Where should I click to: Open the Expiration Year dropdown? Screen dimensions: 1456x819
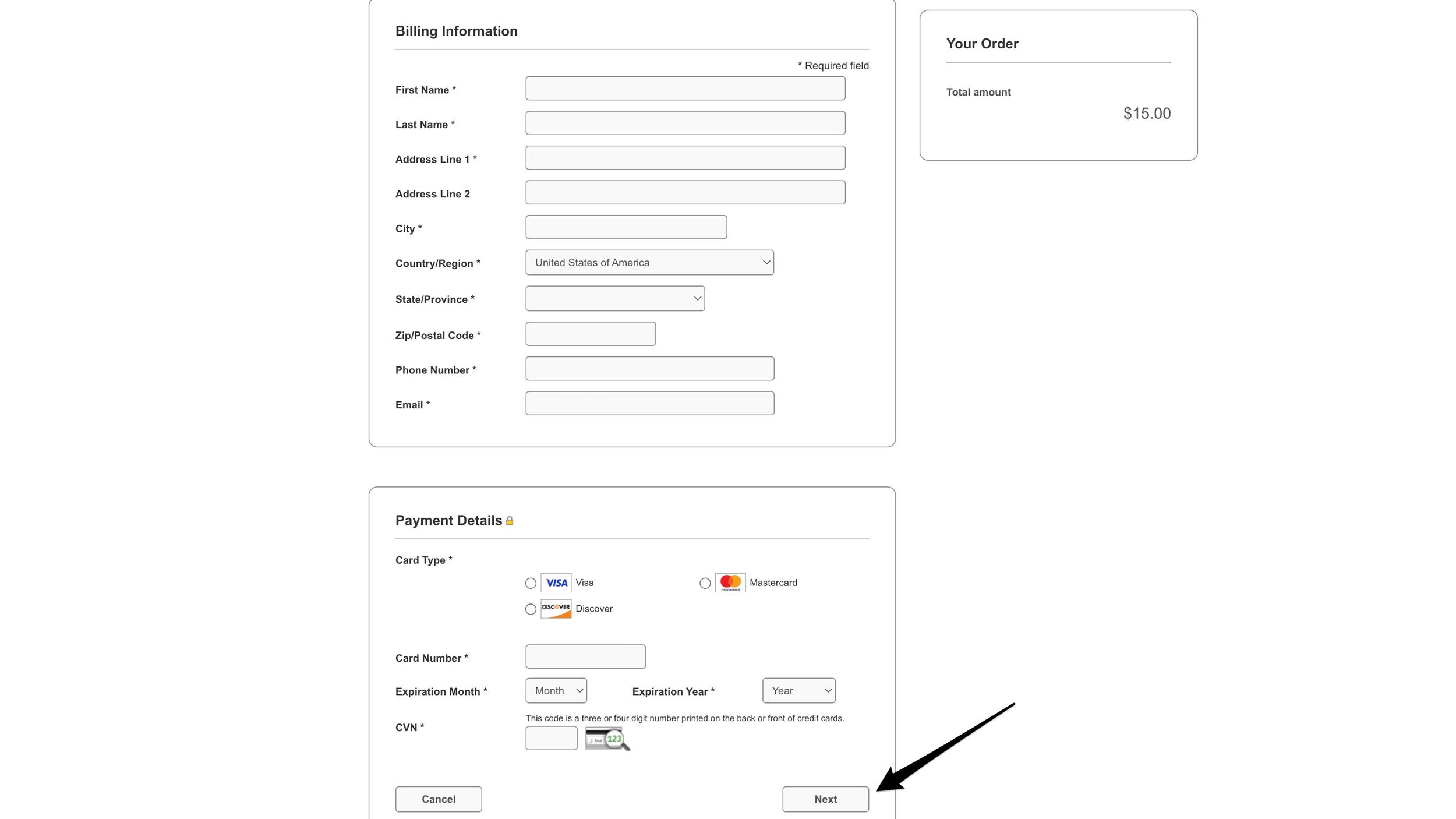[798, 690]
